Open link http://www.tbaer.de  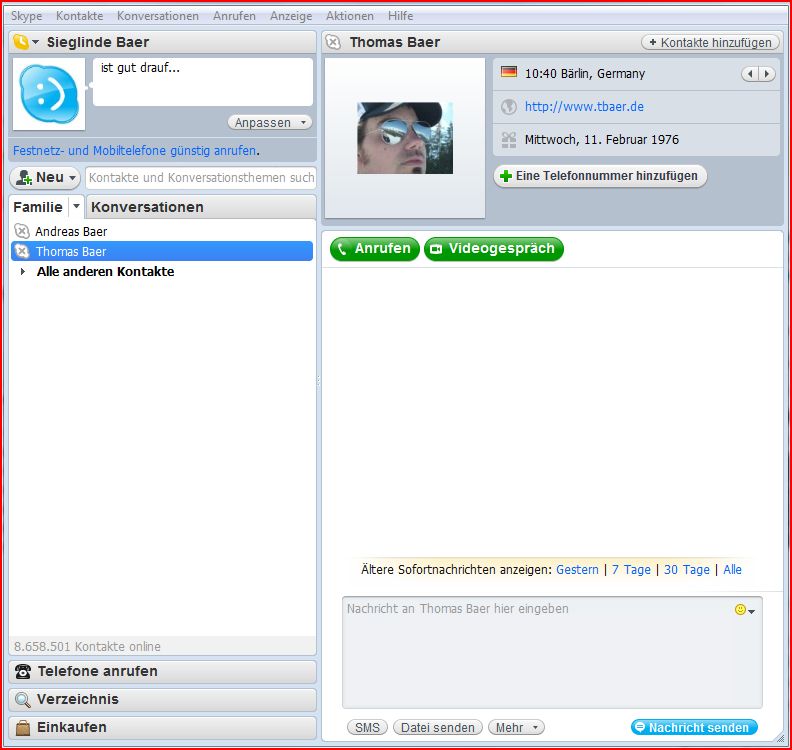point(584,107)
